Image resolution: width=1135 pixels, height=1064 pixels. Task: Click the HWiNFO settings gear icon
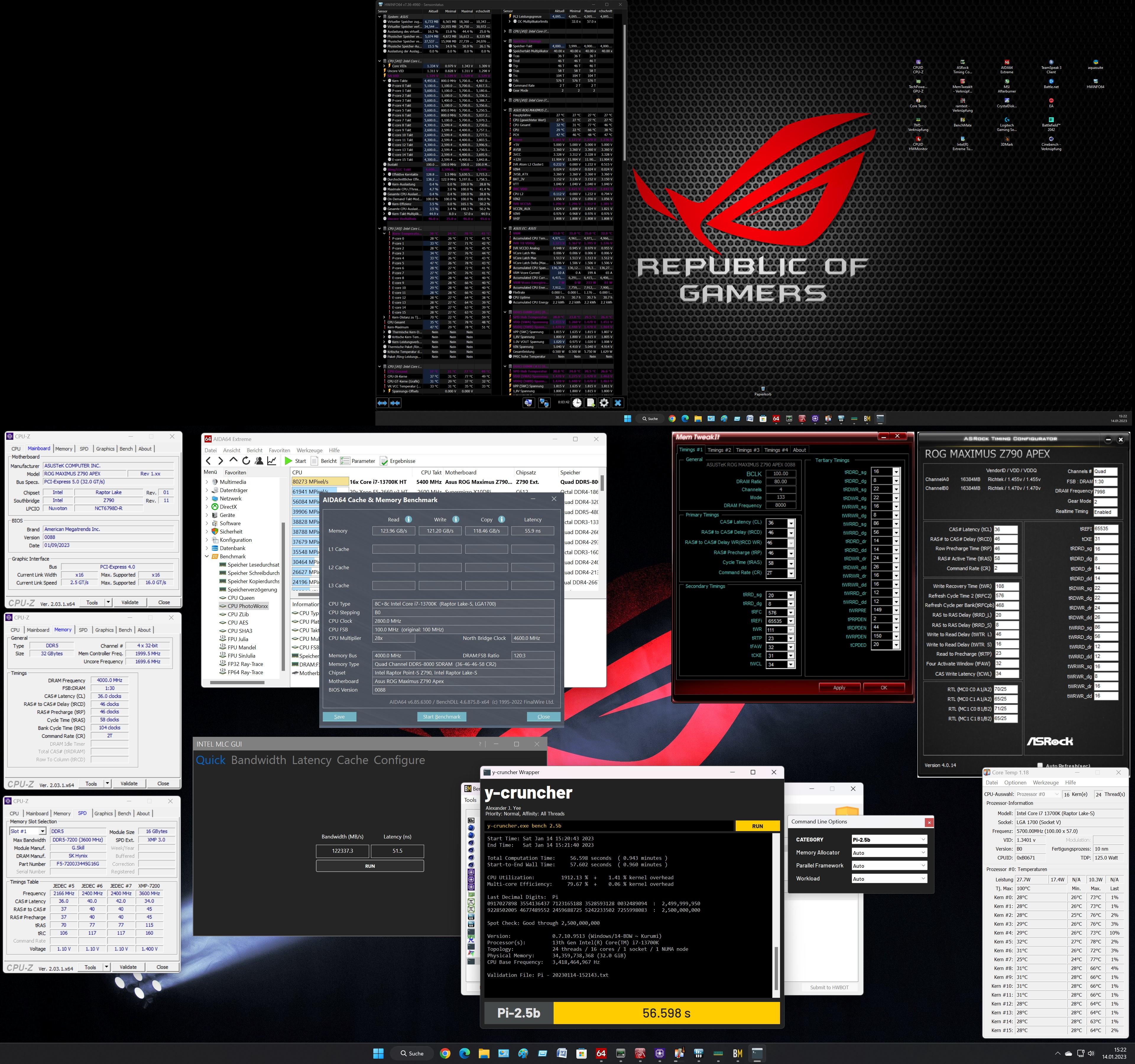click(x=604, y=403)
